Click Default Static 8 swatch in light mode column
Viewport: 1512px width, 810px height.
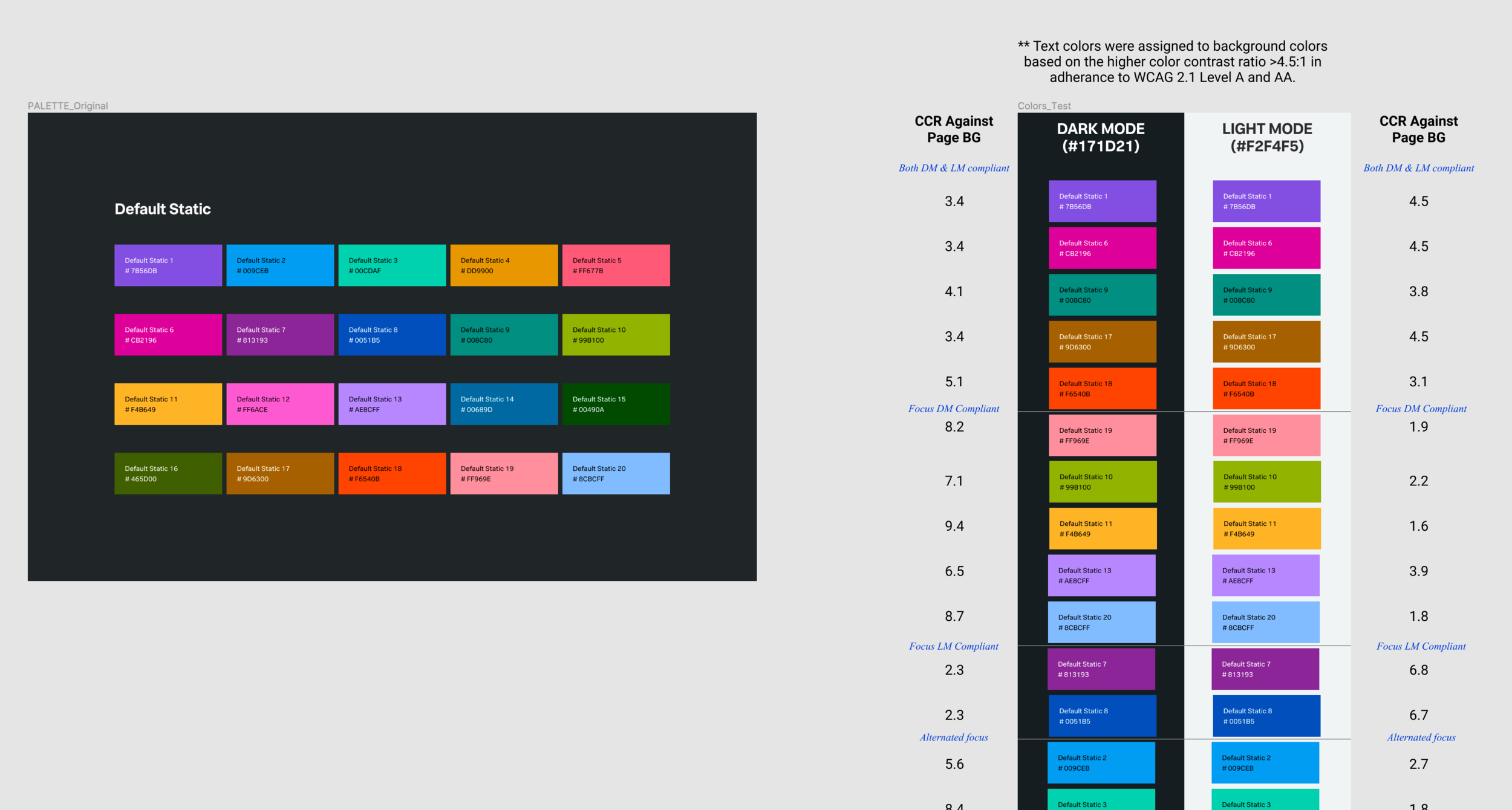[x=1266, y=716]
